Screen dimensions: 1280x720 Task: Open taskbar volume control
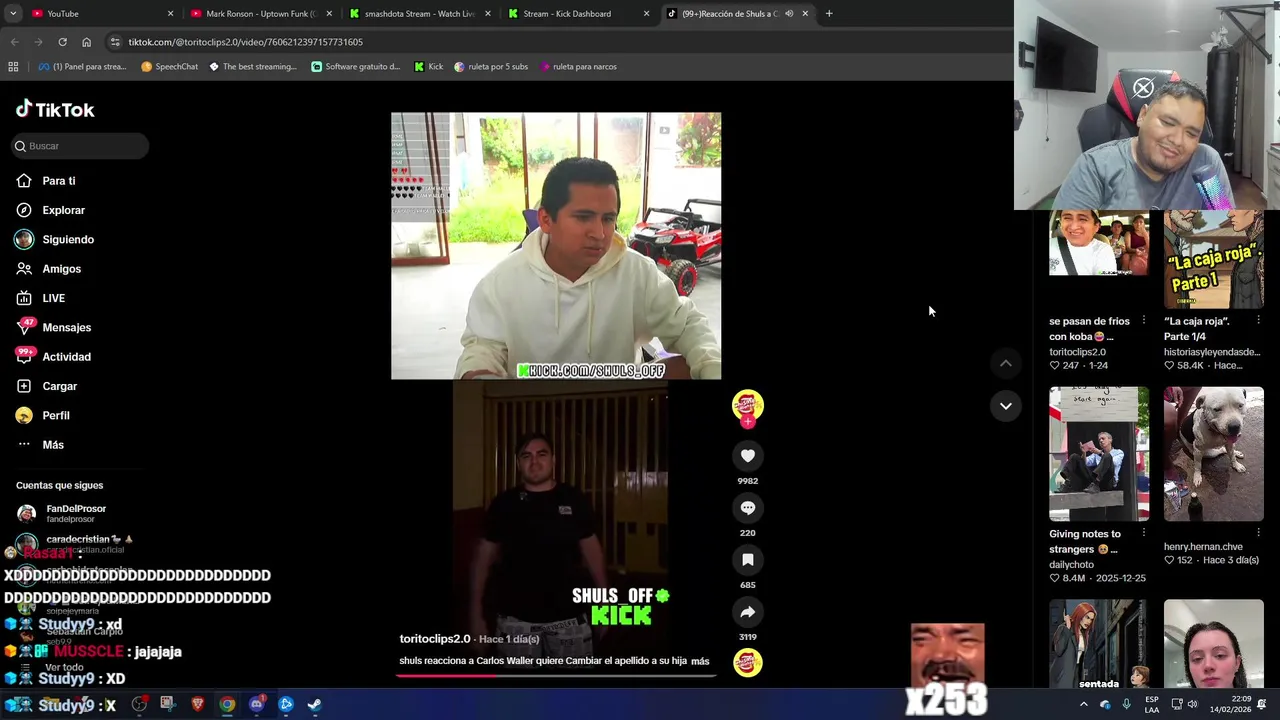1193,704
